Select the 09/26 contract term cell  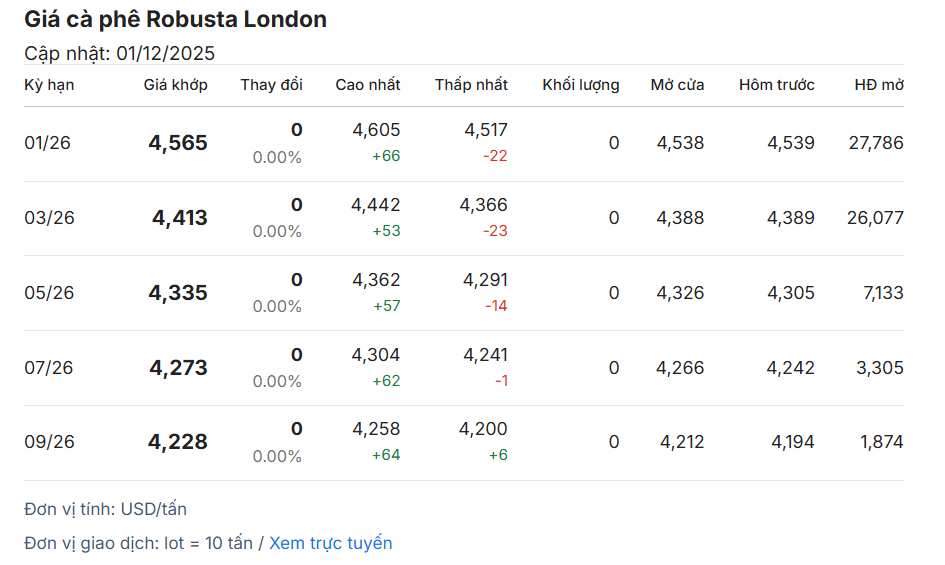[x=49, y=442]
